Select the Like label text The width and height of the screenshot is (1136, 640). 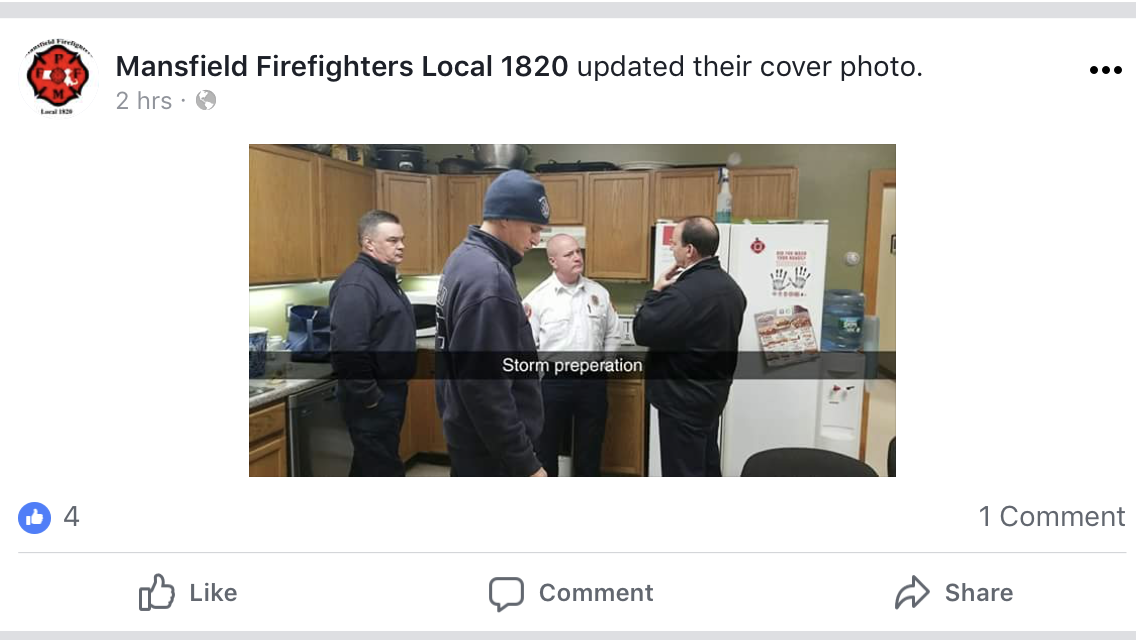coord(213,593)
